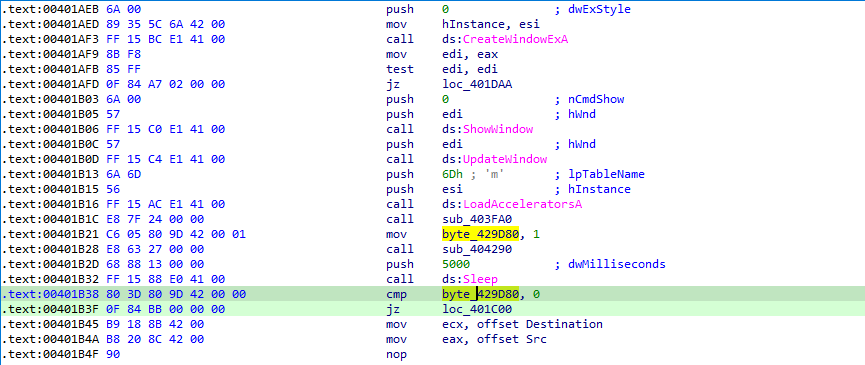
Task: Click sub_403FA0 call target
Action: click(477, 219)
